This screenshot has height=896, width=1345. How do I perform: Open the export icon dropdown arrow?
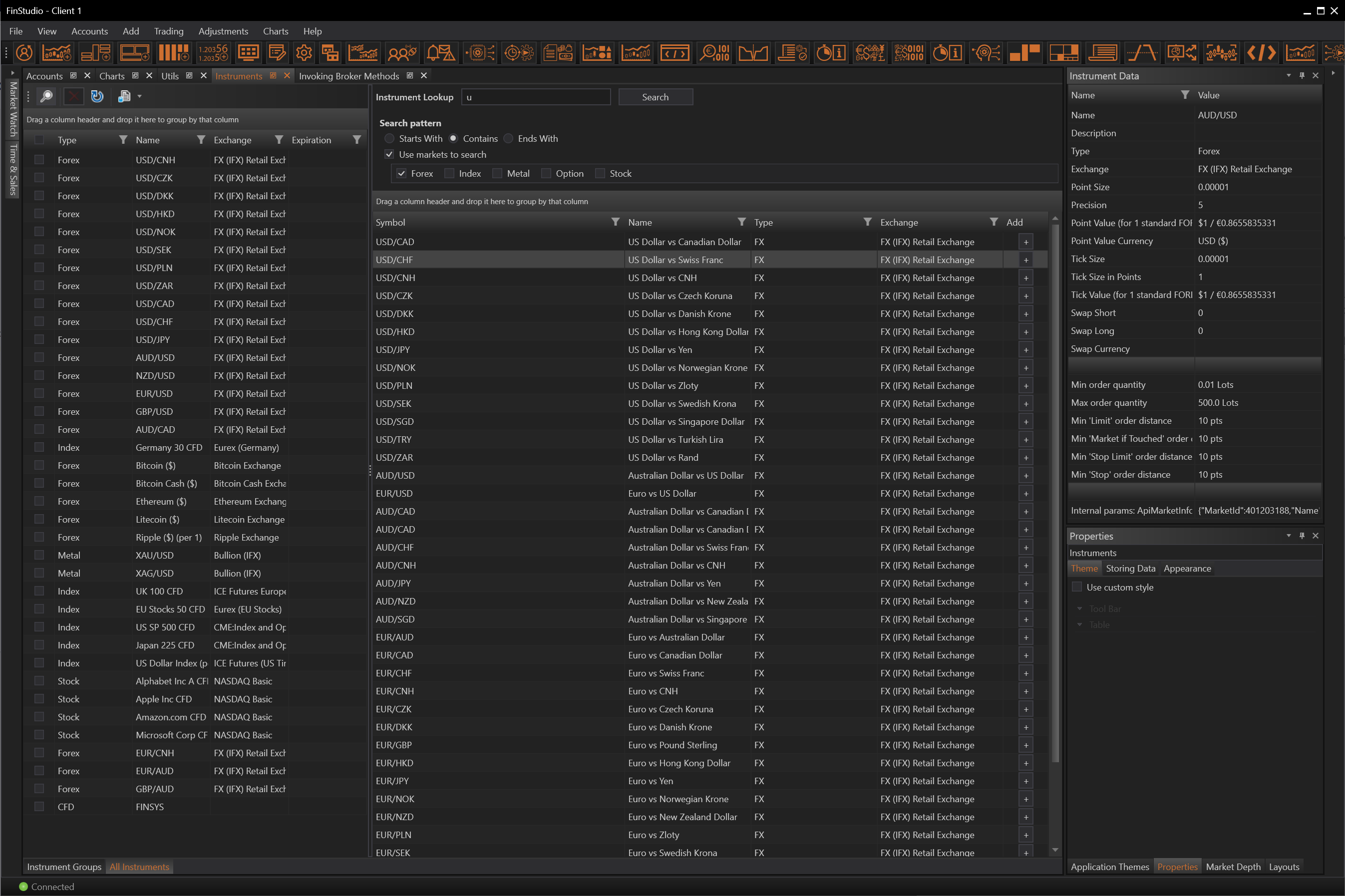pyautogui.click(x=139, y=96)
